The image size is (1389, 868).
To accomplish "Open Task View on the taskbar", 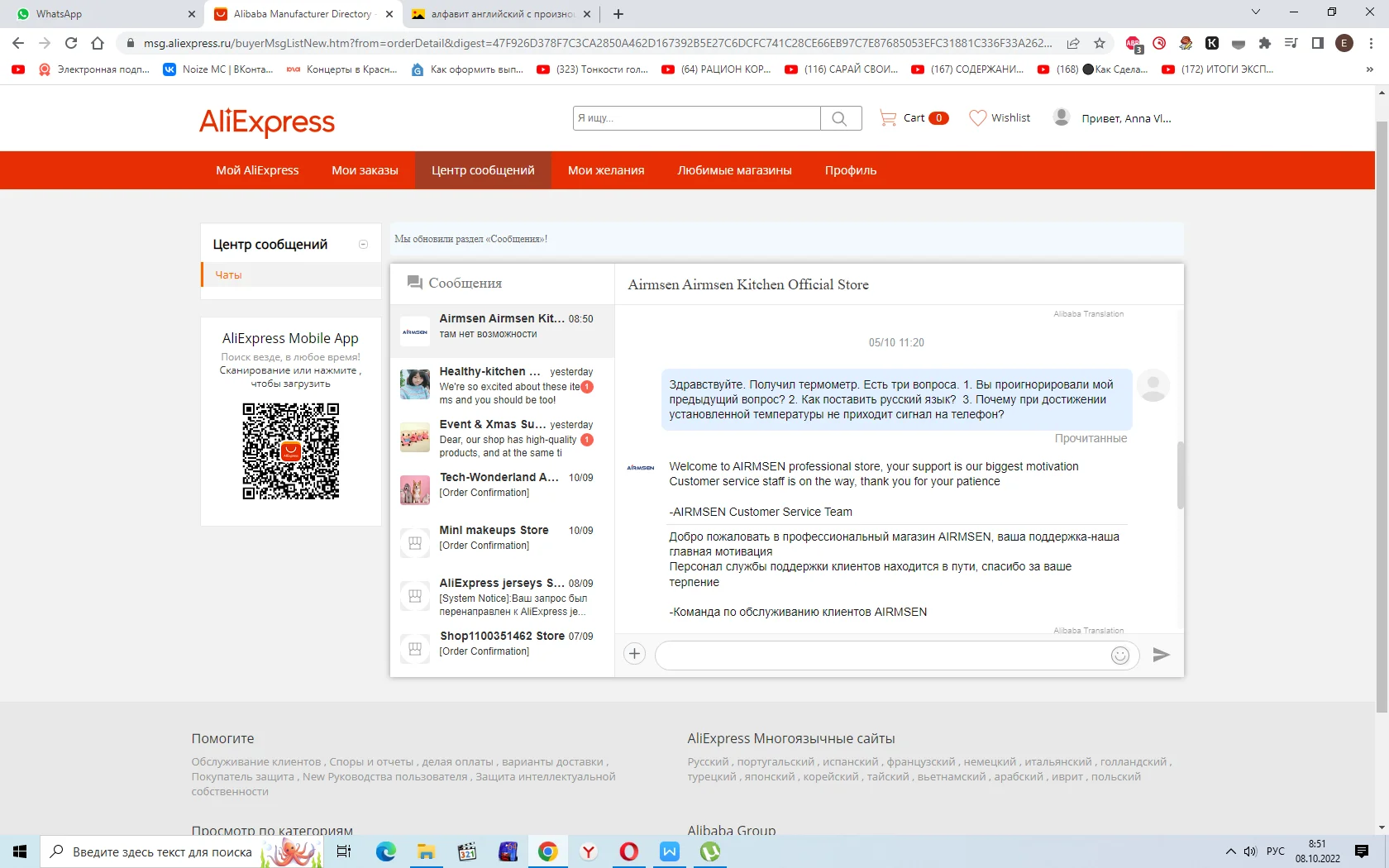I will point(344,851).
